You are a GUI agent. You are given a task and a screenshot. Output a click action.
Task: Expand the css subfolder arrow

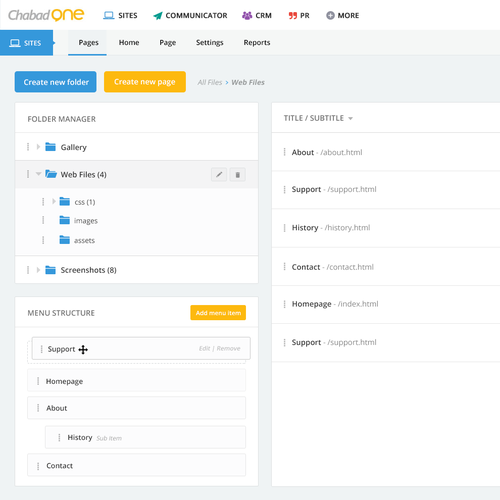click(54, 201)
